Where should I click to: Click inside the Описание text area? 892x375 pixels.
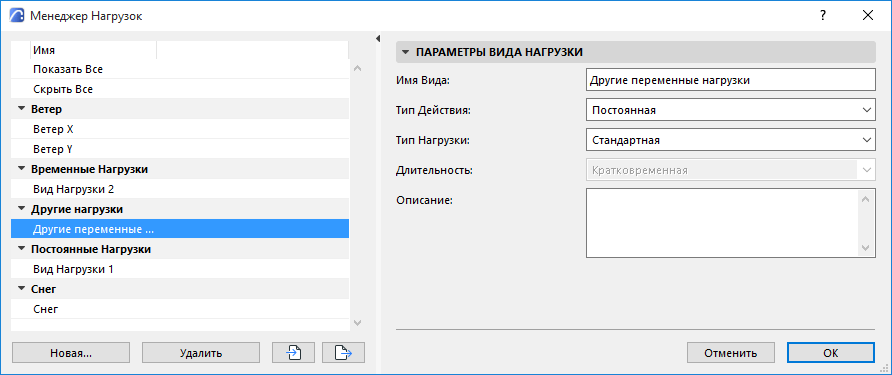(721, 223)
